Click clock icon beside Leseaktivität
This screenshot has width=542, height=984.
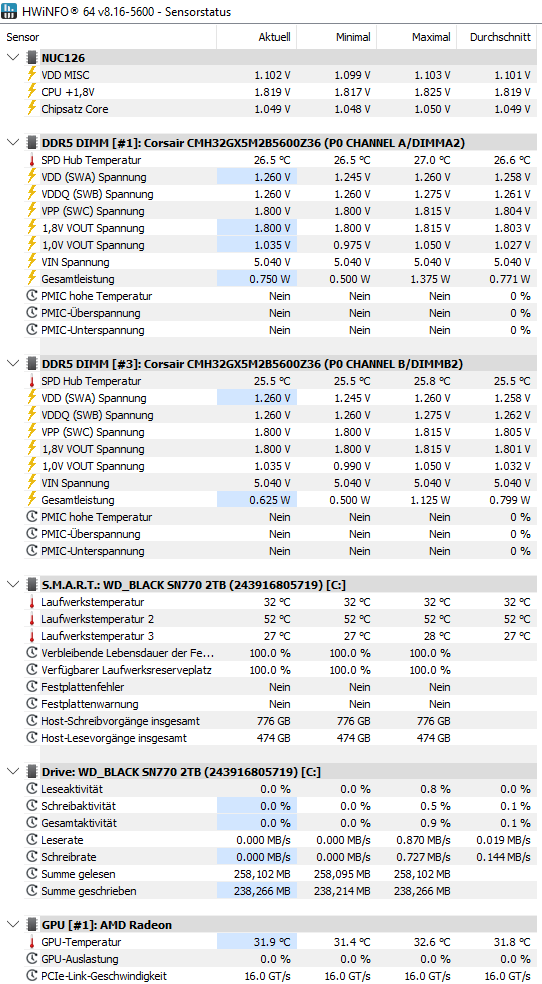[31, 788]
